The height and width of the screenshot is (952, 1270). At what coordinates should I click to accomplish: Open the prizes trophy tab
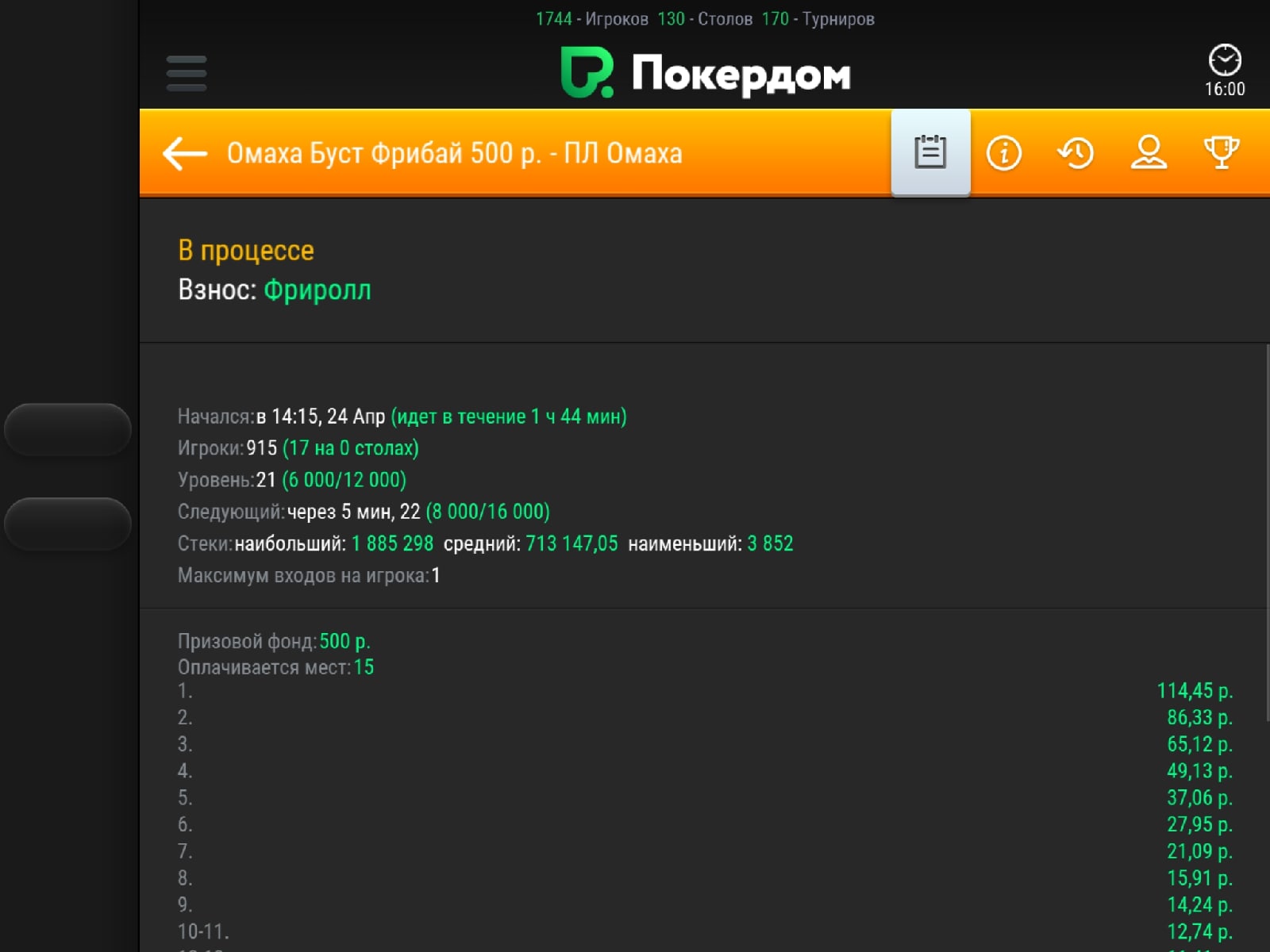pyautogui.click(x=1222, y=152)
